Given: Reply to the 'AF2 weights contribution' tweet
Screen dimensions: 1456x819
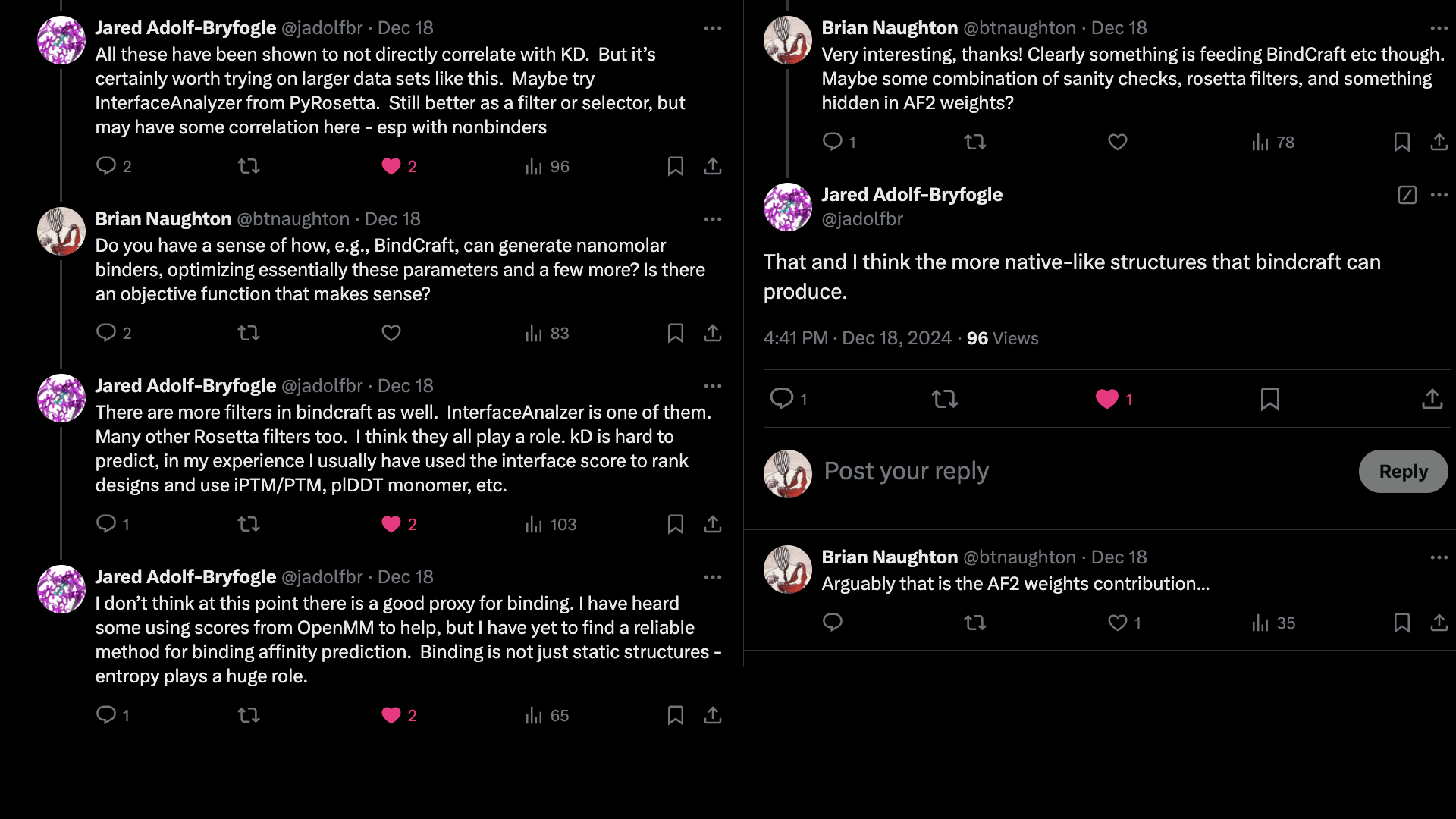Looking at the screenshot, I should click(833, 623).
